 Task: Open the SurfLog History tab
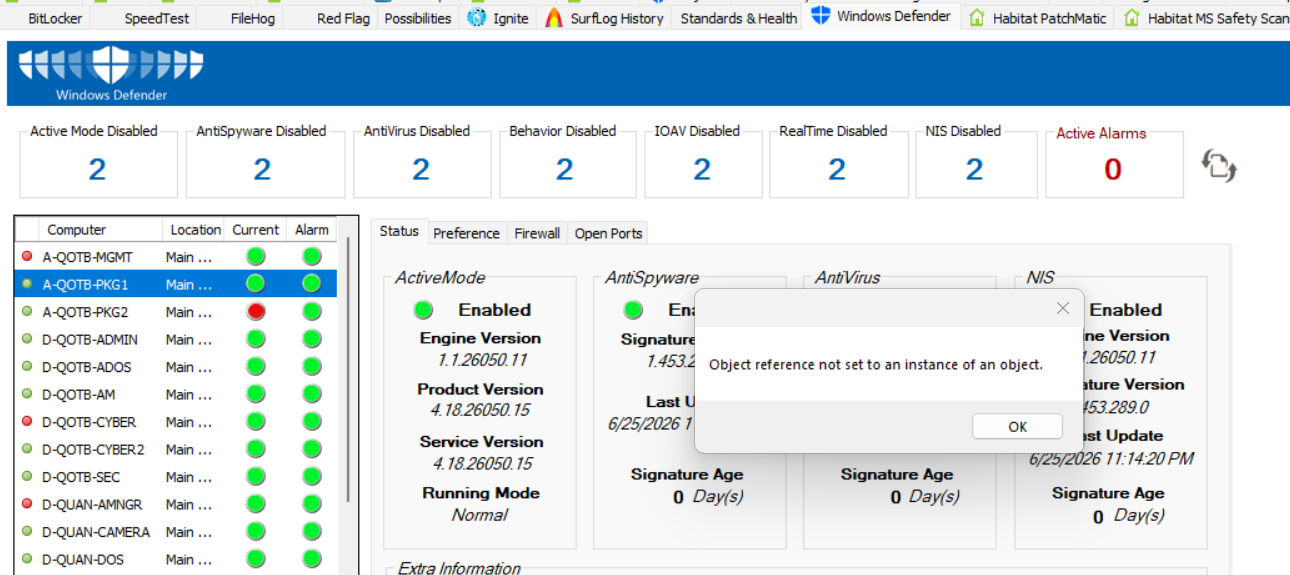[x=604, y=18]
